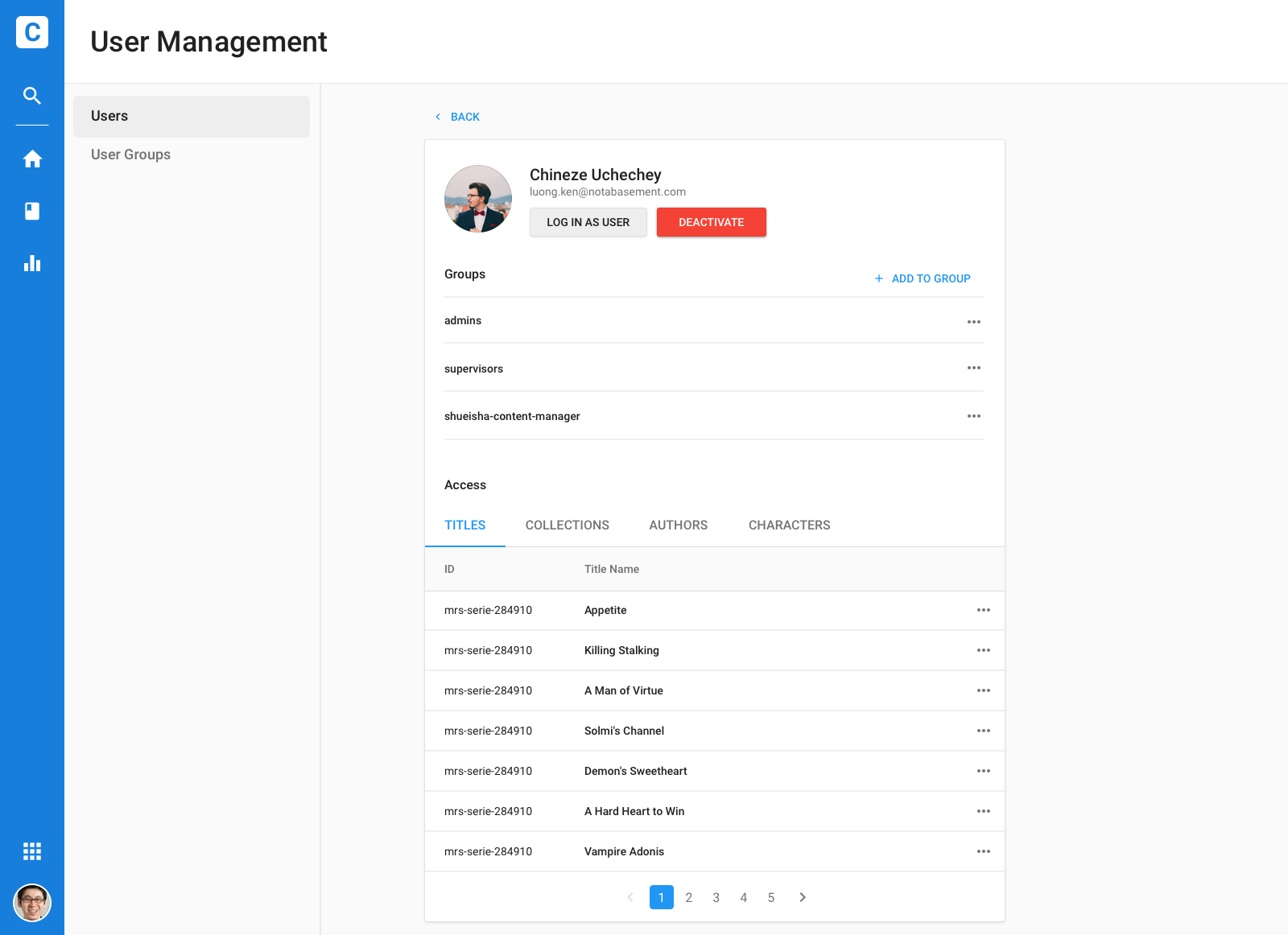Open options for shueisha-content-manager group

(x=974, y=416)
